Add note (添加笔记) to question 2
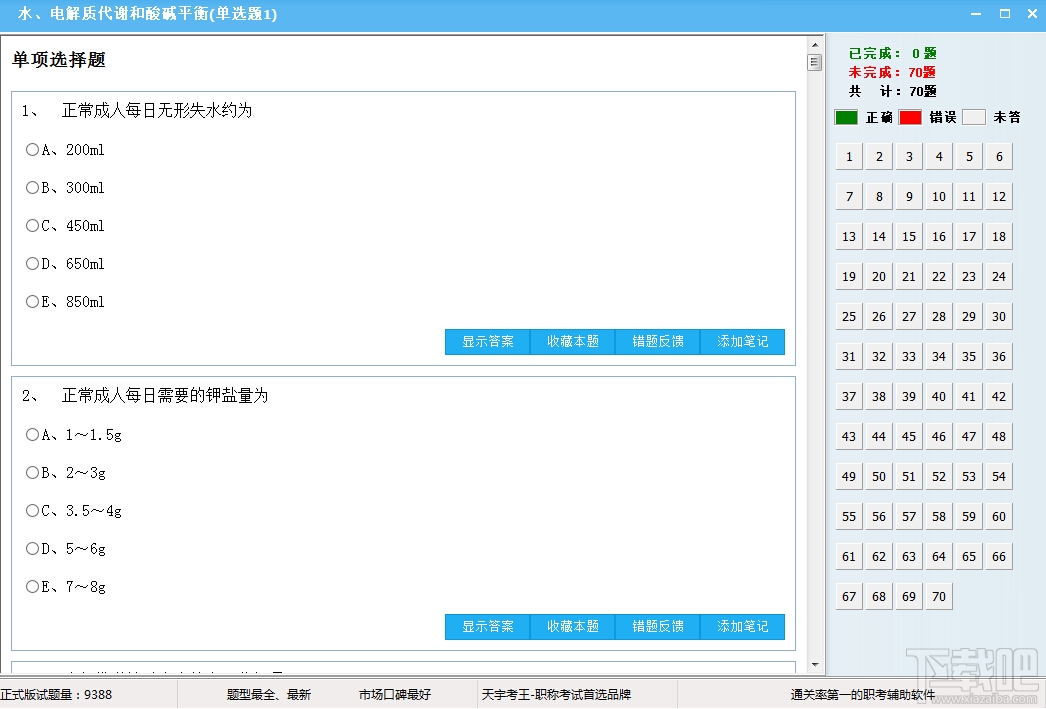The width and height of the screenshot is (1046, 709). click(742, 626)
